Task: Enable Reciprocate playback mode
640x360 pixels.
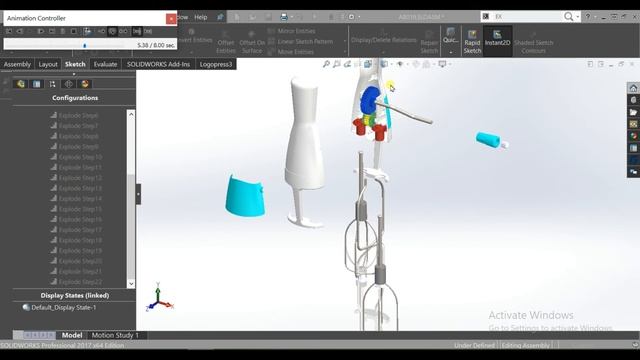Action: 123,31
